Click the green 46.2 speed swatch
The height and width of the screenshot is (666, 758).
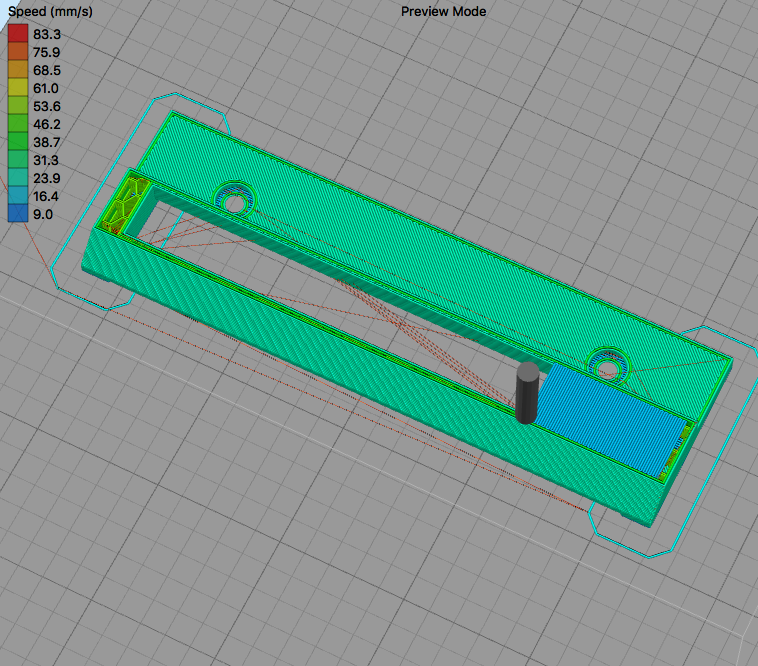coord(18,124)
